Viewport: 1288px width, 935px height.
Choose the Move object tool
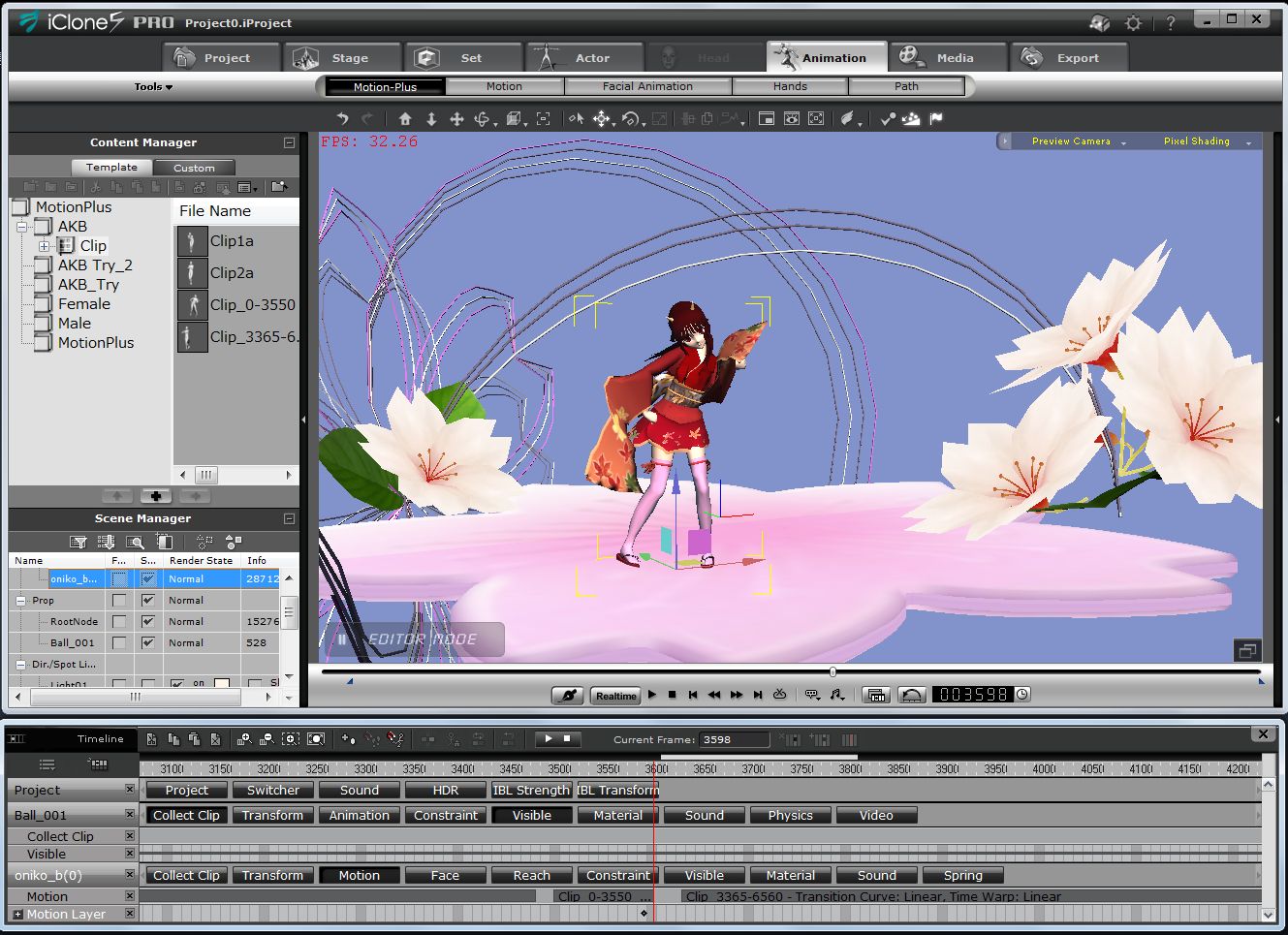[602, 118]
